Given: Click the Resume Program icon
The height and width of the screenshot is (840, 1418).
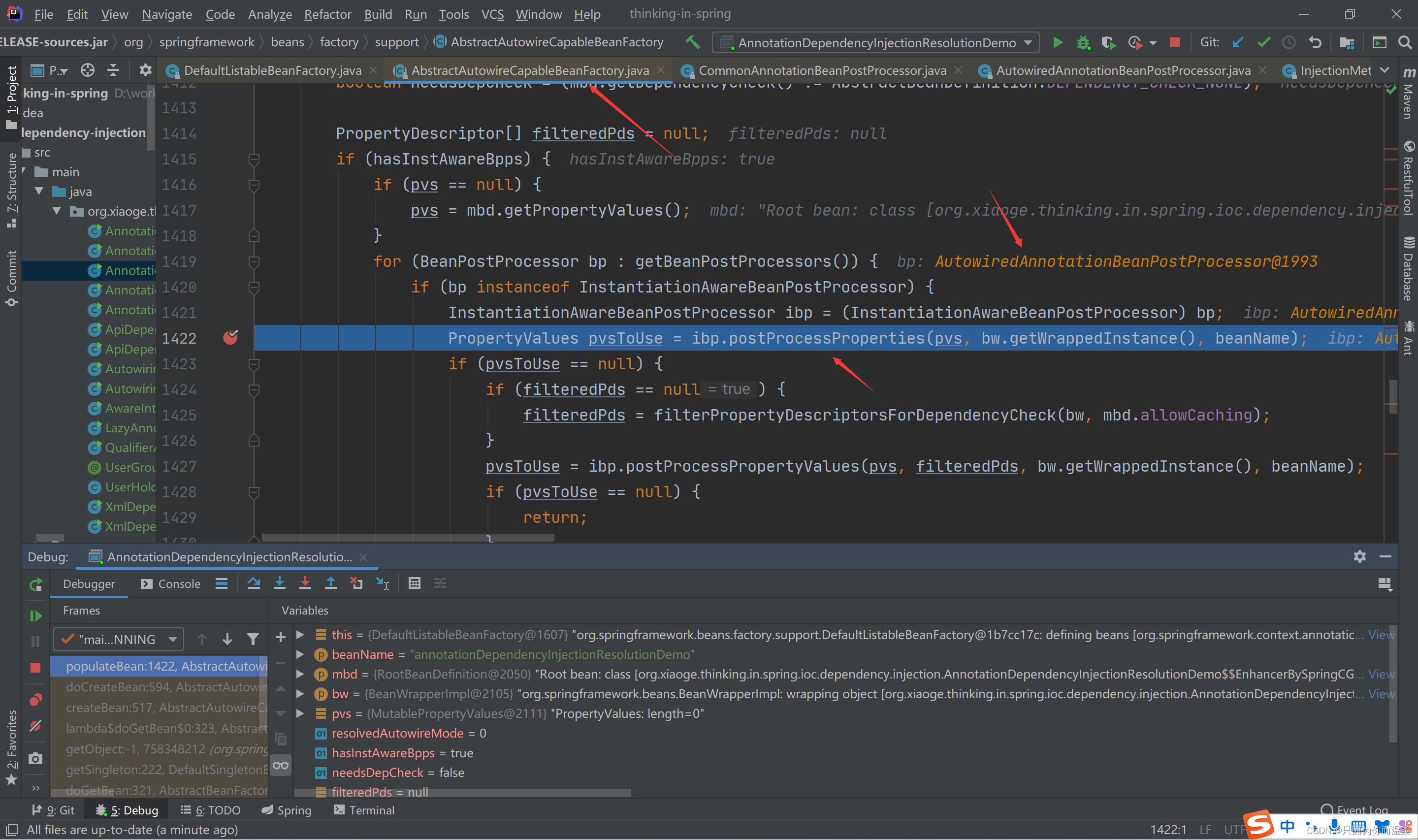Looking at the screenshot, I should [35, 615].
